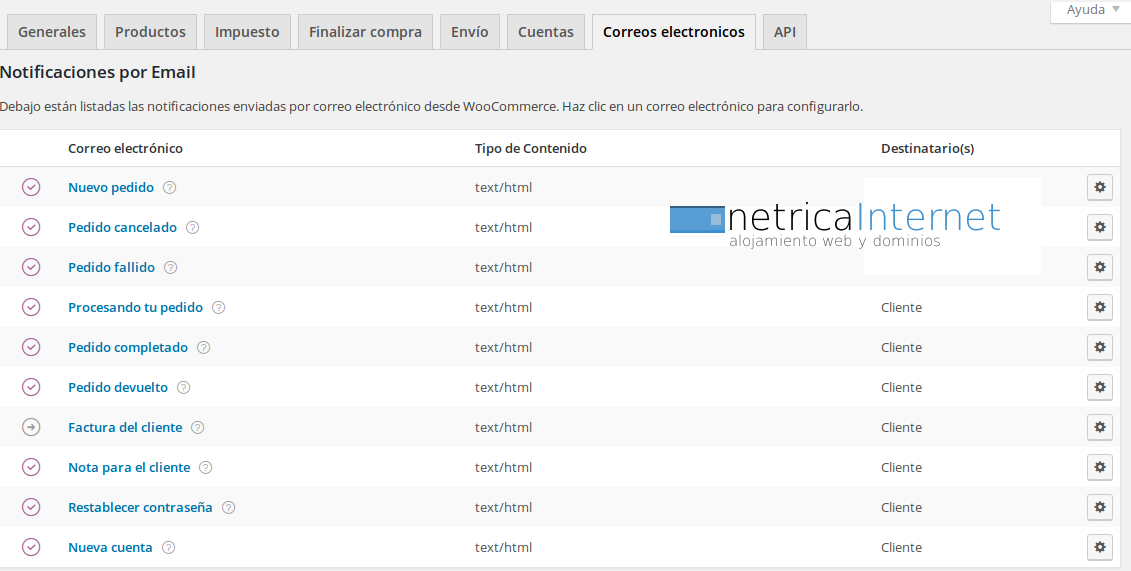
Task: Click the help icon next to Pedido cancelado
Action: click(x=193, y=227)
